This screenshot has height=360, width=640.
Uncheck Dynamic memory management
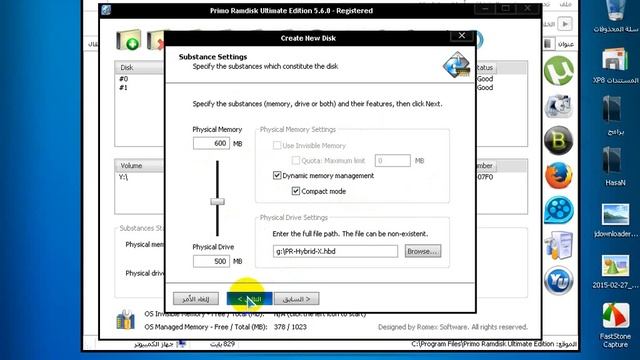point(277,176)
